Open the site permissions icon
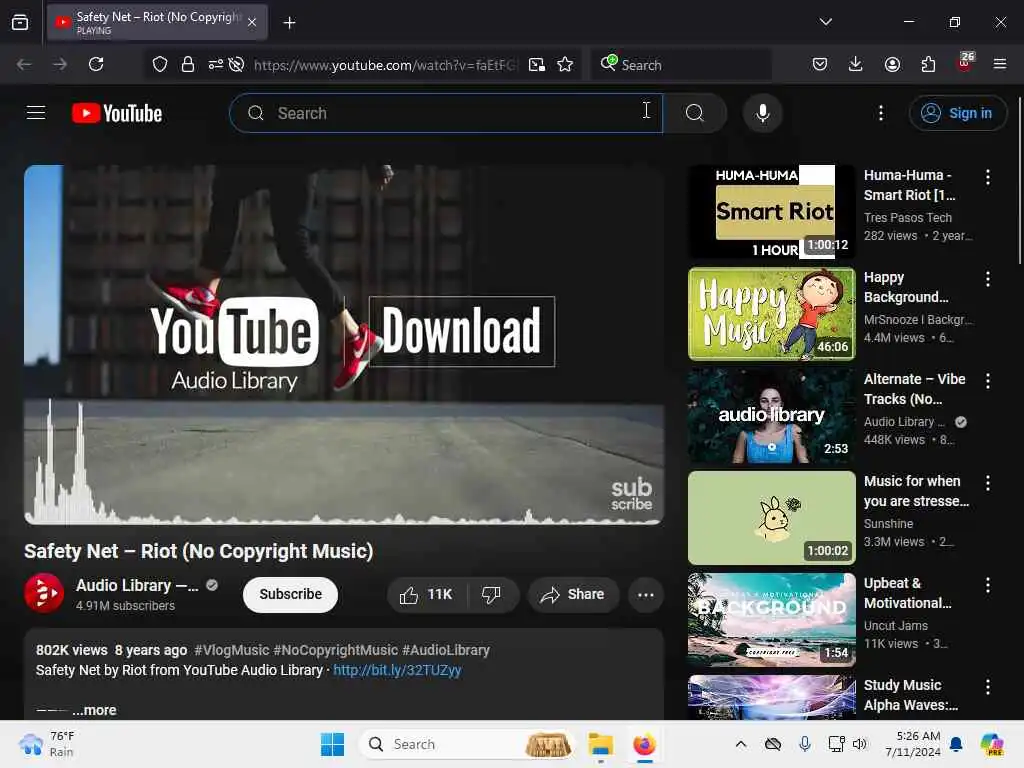1024x768 pixels. tap(216, 64)
